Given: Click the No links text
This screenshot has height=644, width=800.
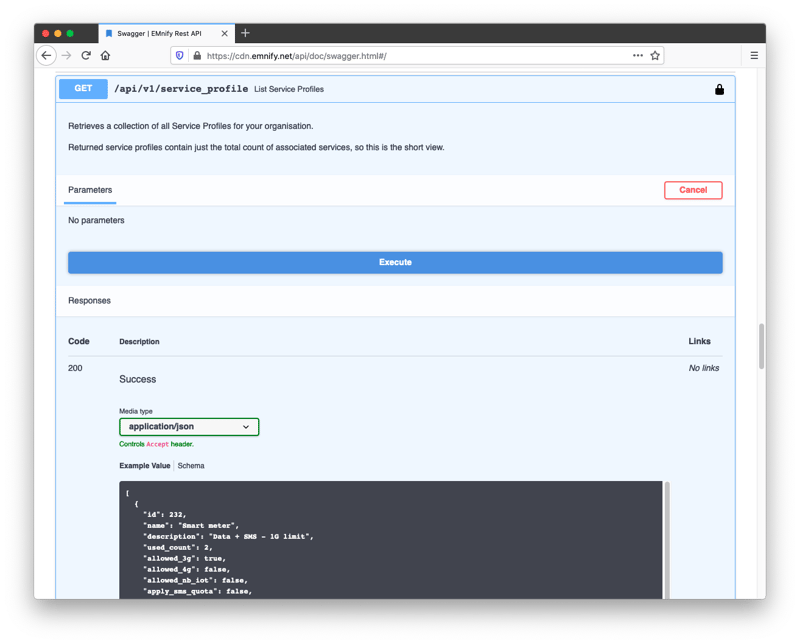Looking at the screenshot, I should [x=704, y=368].
